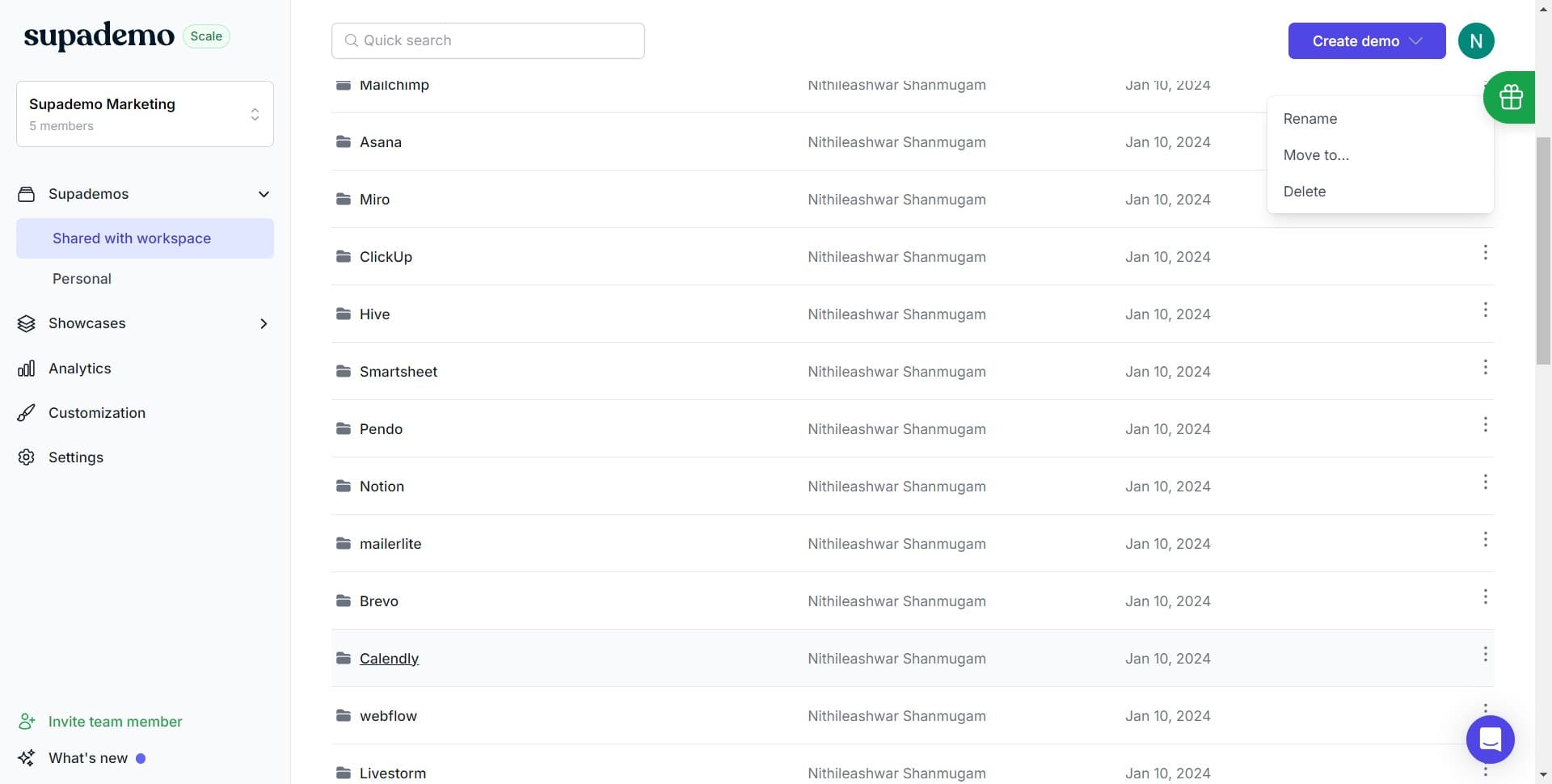Collapse the Supademos section chevron
The width and height of the screenshot is (1552, 784).
(x=264, y=195)
